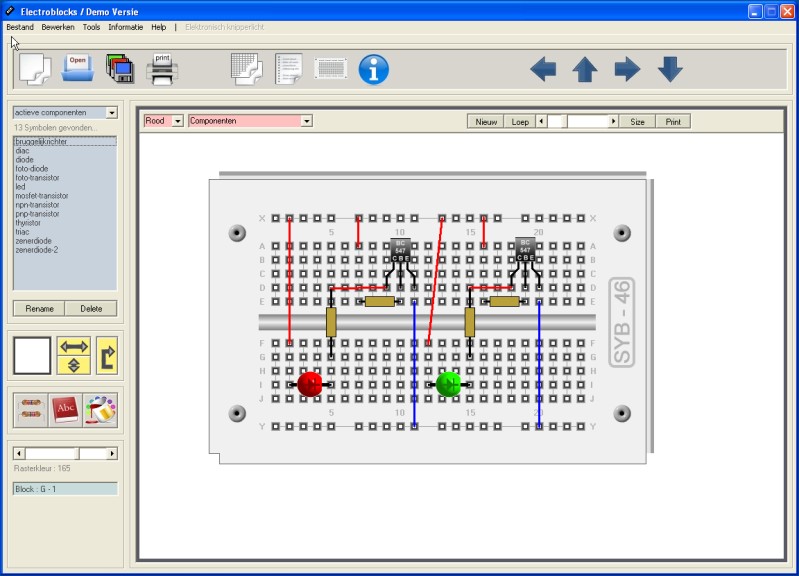This screenshot has height=576, width=799.
Task: Click the white symbol preview box
Action: coord(32,355)
